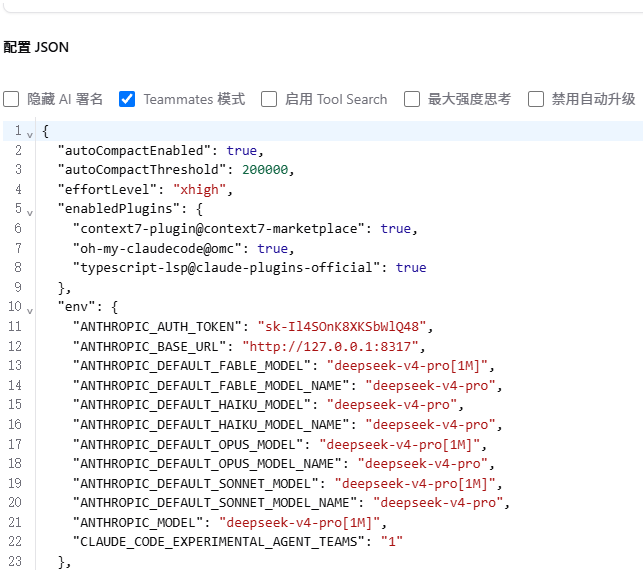
Task: Click the ANTHROPIC_MODEL key on line 21
Action: [138, 523]
